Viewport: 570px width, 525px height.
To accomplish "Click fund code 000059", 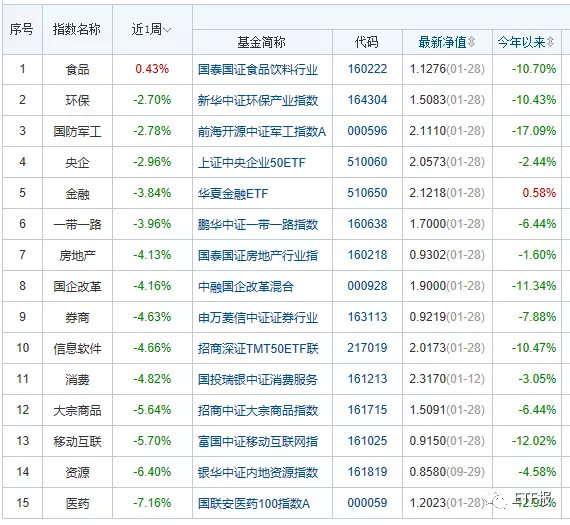I will click(367, 503).
